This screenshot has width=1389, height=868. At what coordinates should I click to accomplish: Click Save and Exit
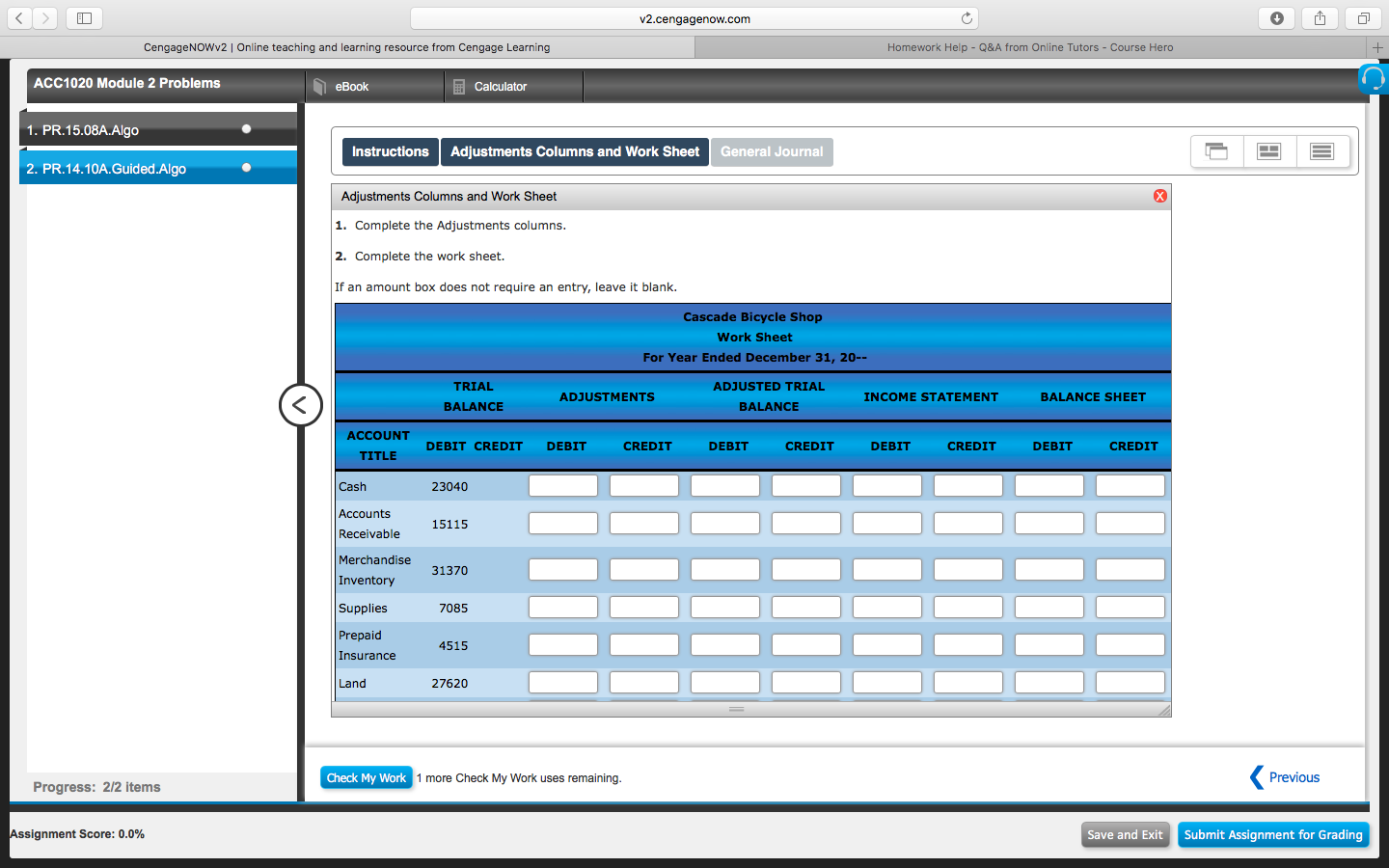click(1125, 835)
